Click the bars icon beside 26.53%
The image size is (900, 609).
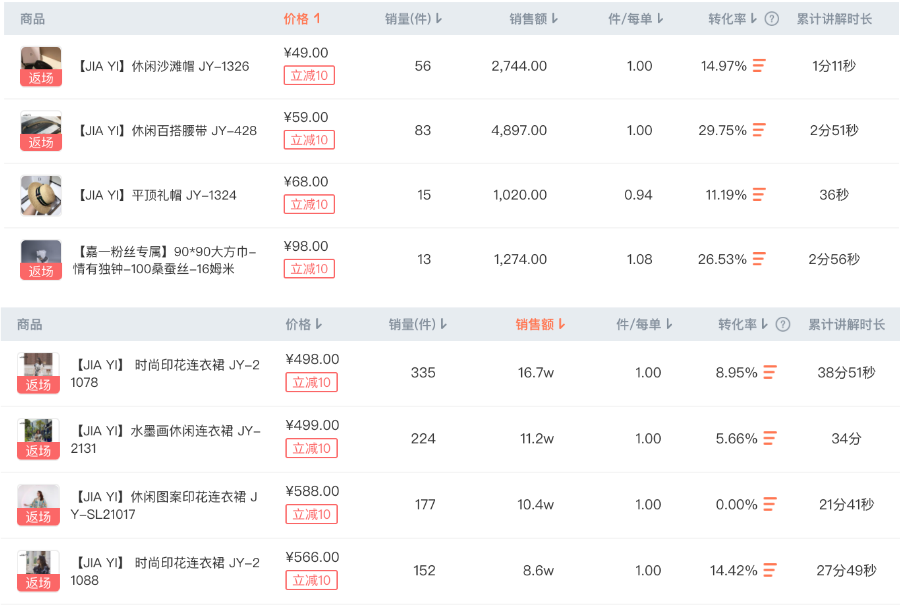pyautogui.click(x=759, y=259)
